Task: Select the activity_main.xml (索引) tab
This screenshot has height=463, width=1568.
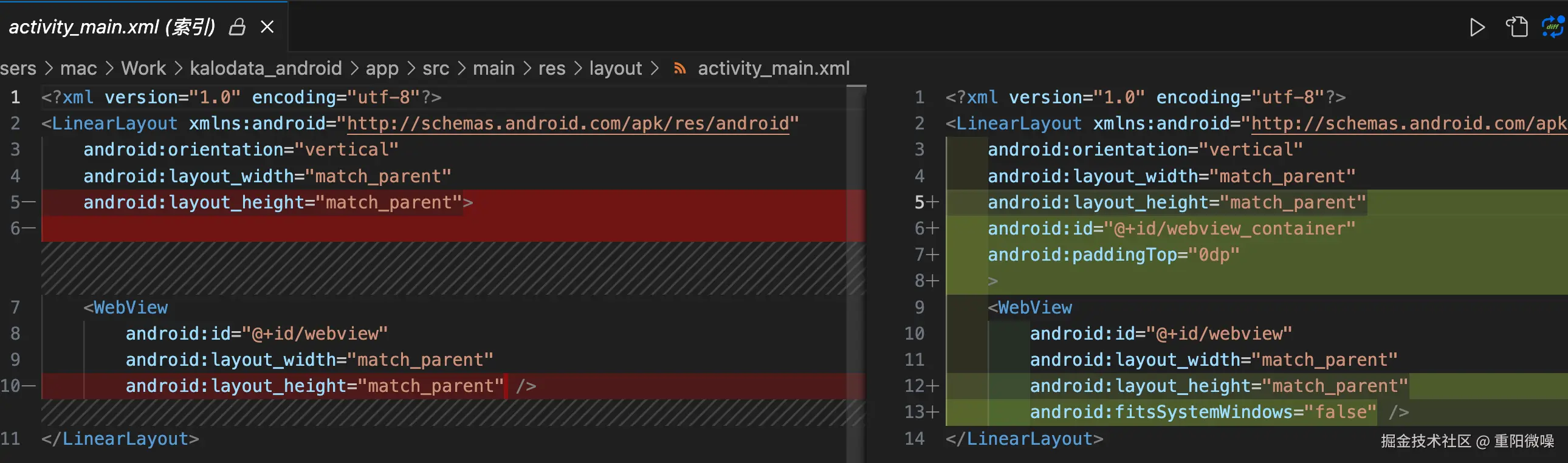Action: pyautogui.click(x=112, y=27)
